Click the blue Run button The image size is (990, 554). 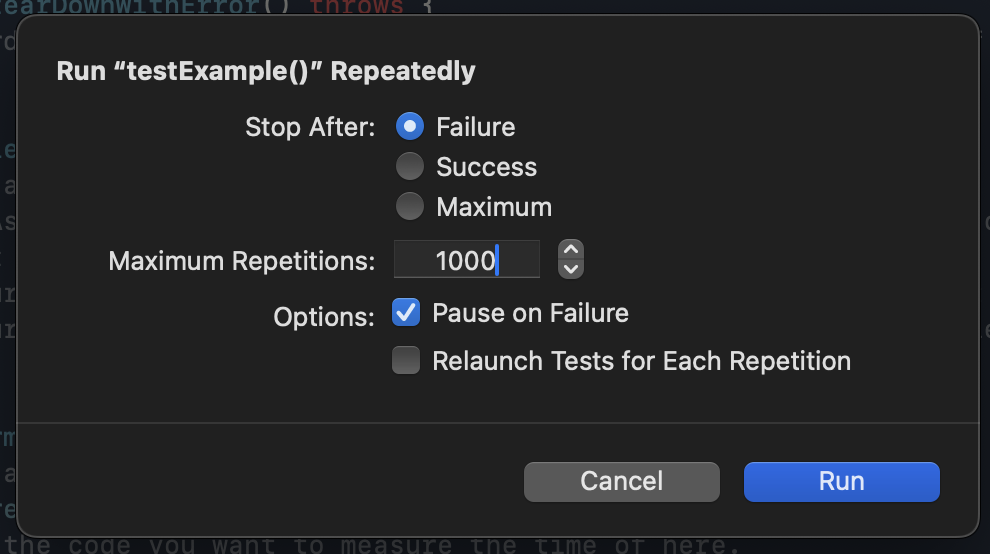(842, 482)
